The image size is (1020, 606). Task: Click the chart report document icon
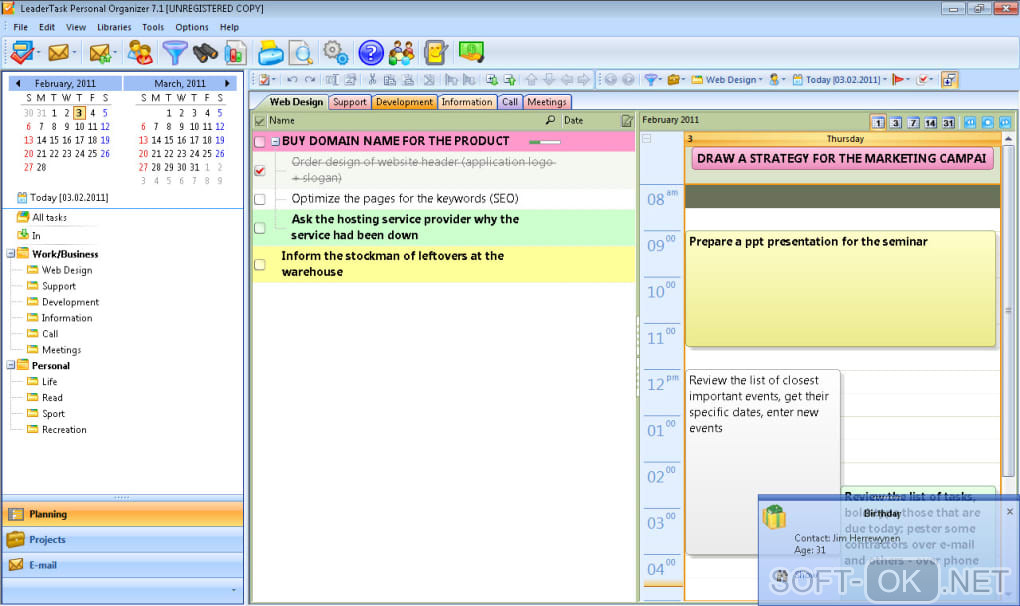[235, 53]
